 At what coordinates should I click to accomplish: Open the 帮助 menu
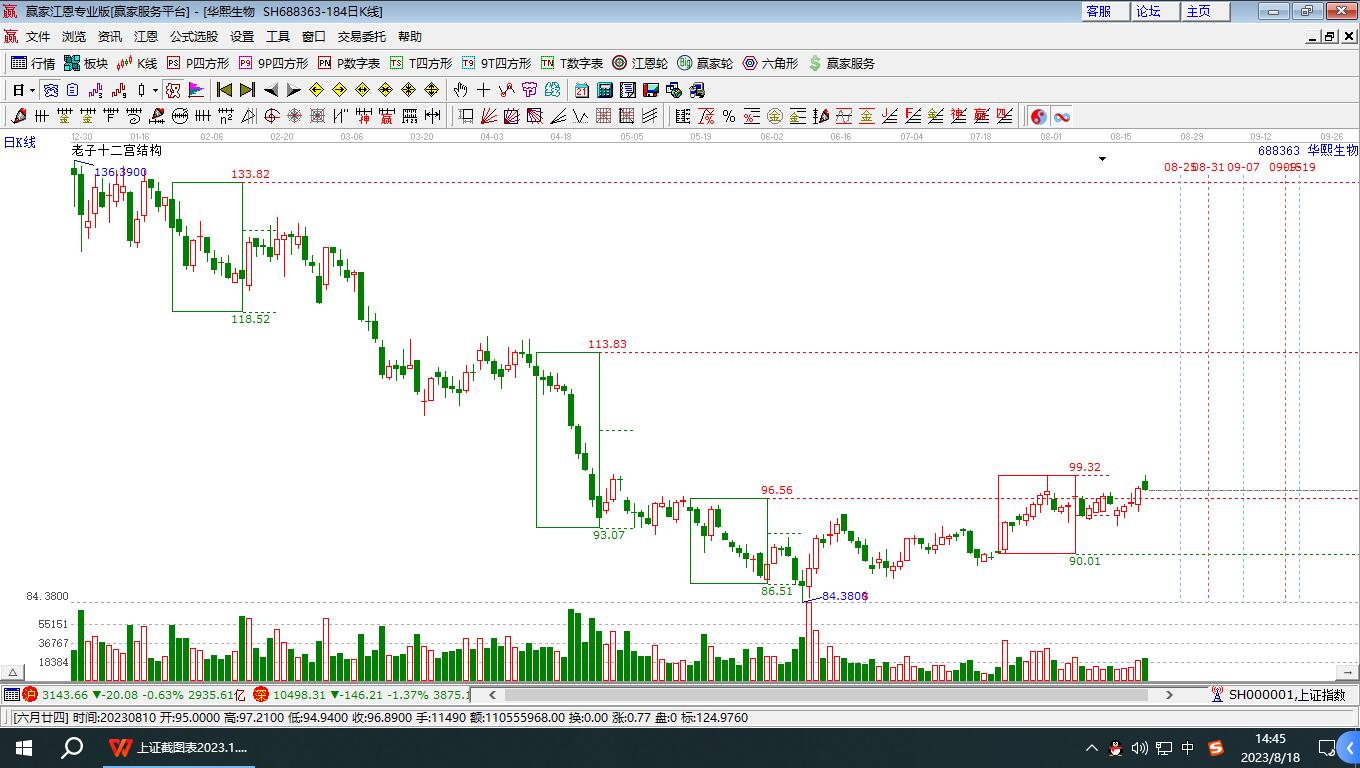click(410, 36)
